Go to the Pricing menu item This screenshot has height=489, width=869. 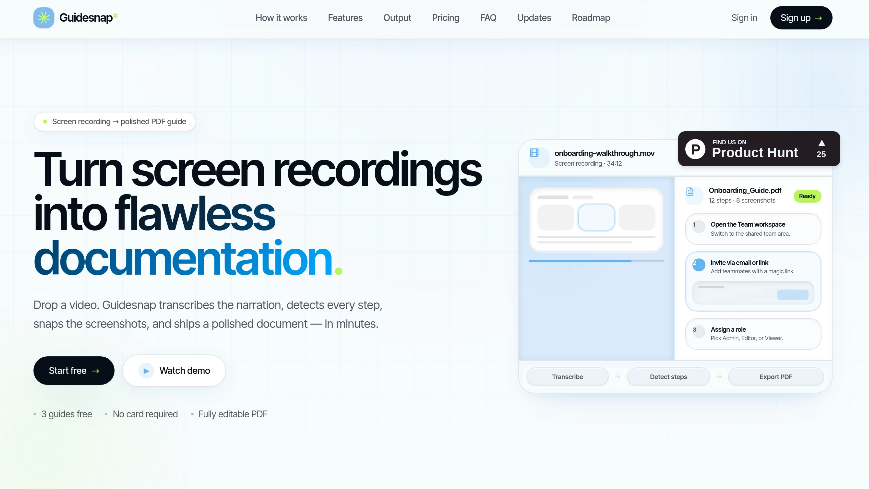[446, 18]
